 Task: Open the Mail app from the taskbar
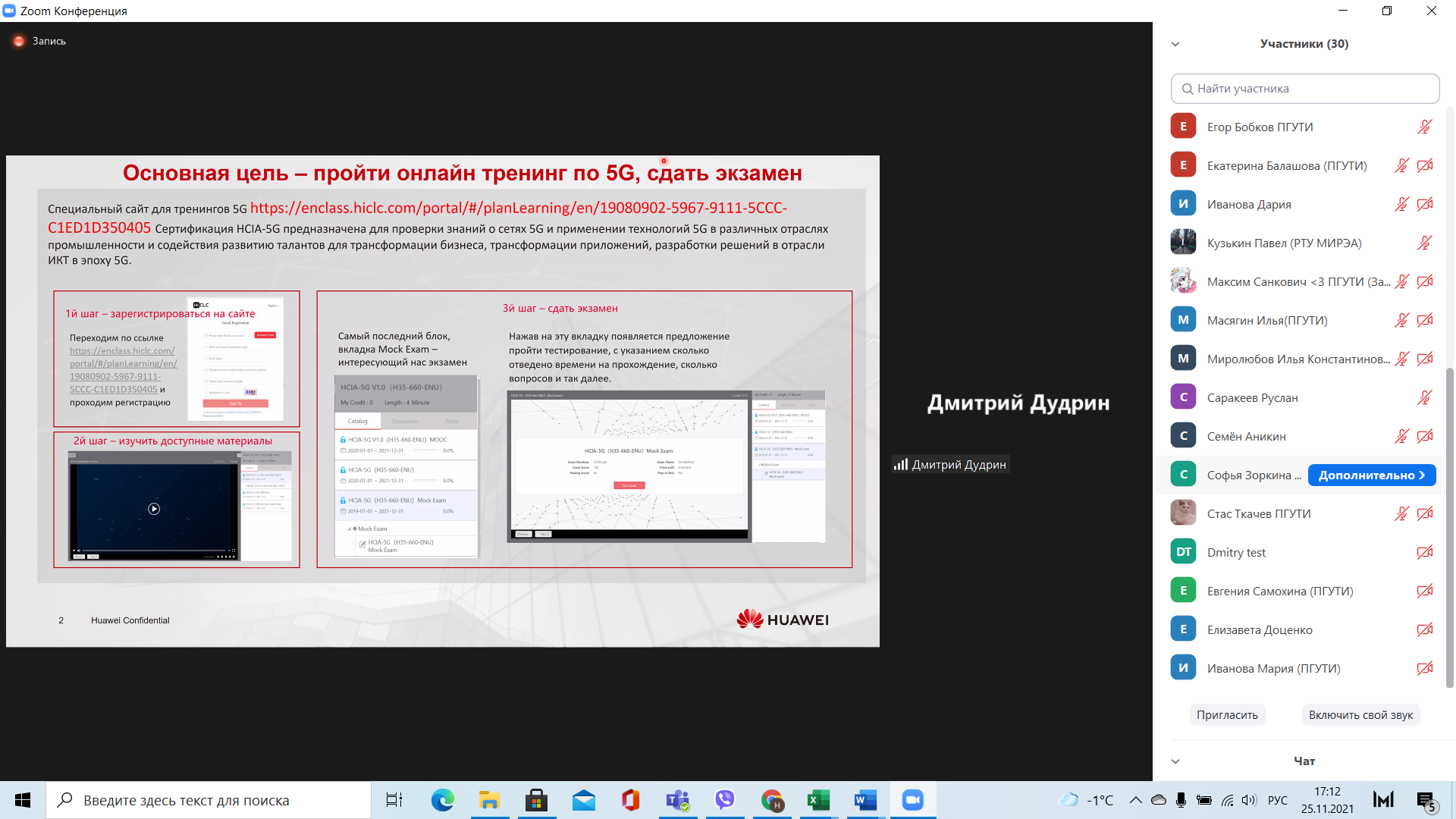(x=583, y=800)
